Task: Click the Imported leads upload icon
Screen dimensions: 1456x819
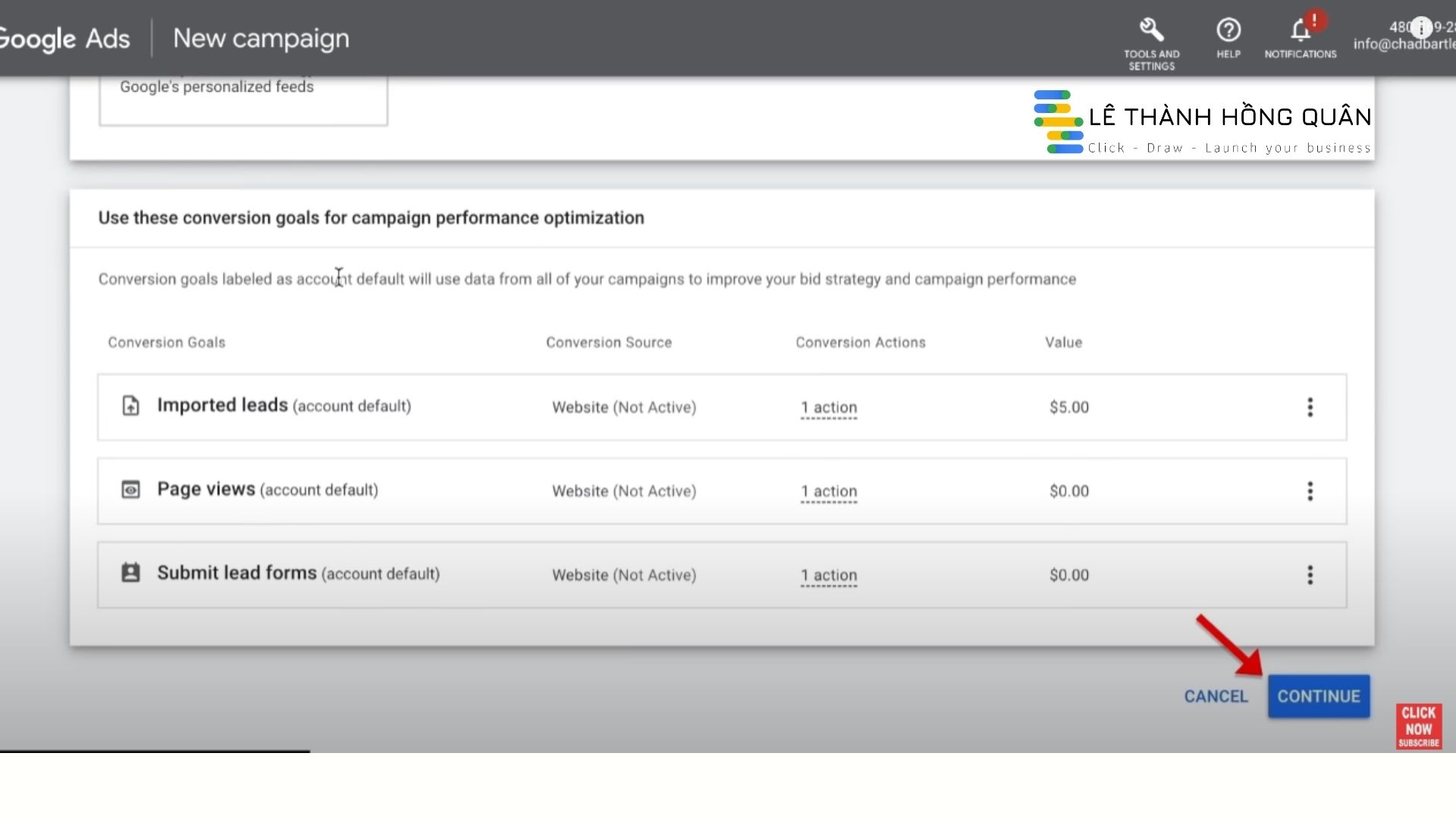Action: 130,406
